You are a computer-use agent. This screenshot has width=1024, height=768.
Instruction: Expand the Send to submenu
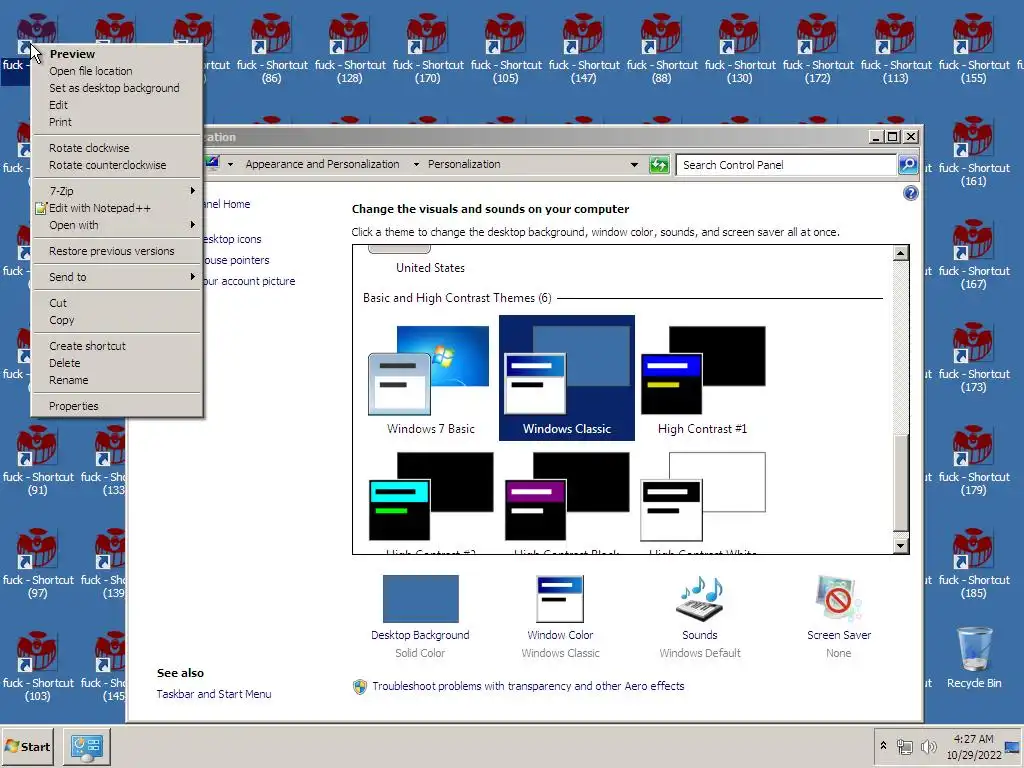[x=117, y=277]
